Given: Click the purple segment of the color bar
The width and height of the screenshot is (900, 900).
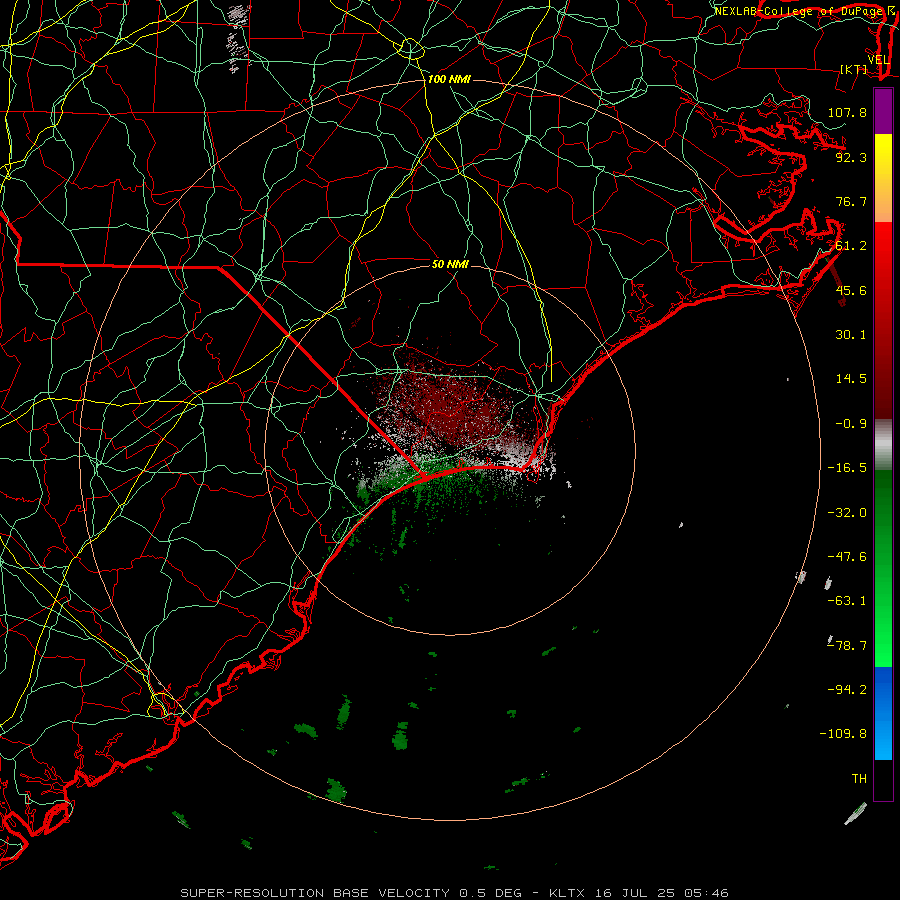Looking at the screenshot, I should 883,111.
